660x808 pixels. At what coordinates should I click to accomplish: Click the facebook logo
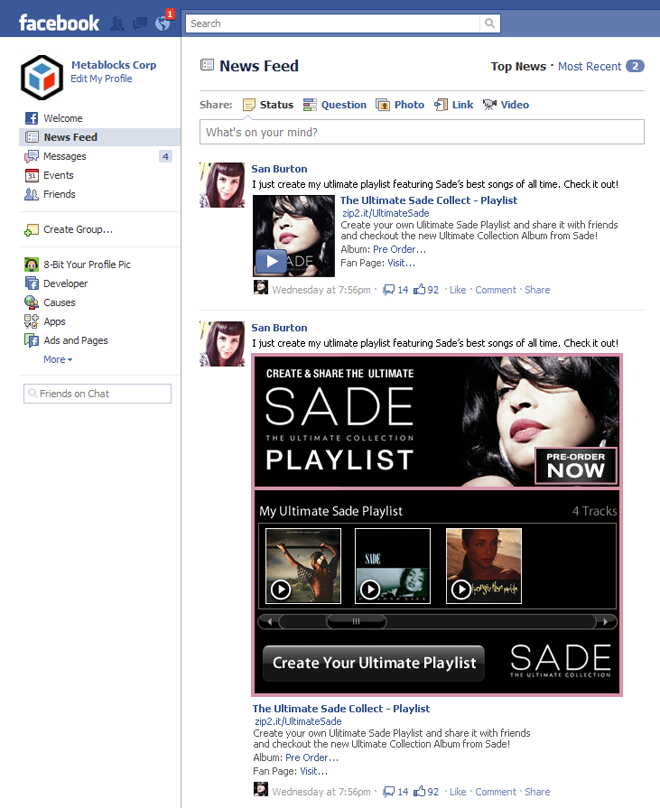(x=59, y=23)
